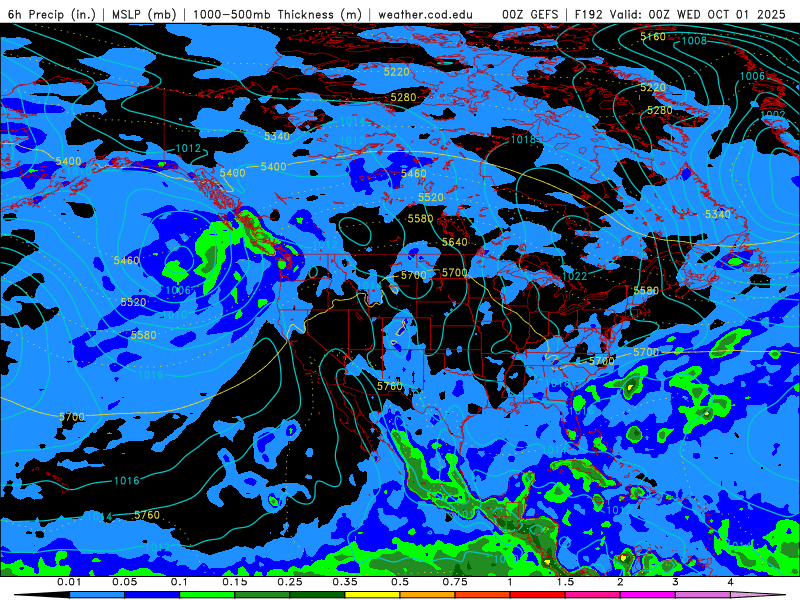Click the 0.35 legend value
This screenshot has height=600, width=800.
345,582
